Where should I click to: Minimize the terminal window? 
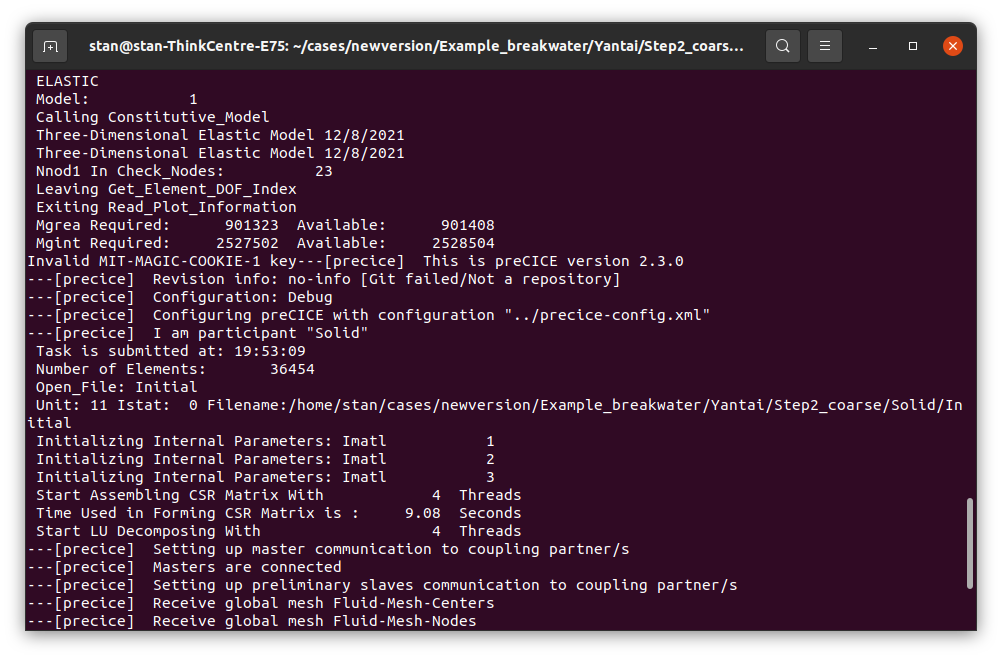pyautogui.click(x=873, y=46)
